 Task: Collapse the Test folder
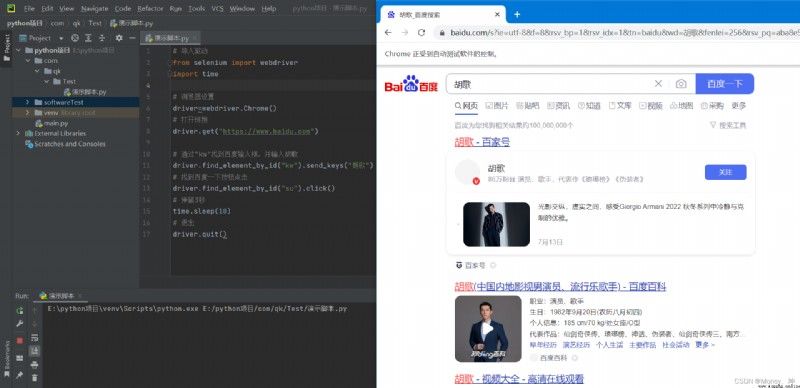[46, 82]
